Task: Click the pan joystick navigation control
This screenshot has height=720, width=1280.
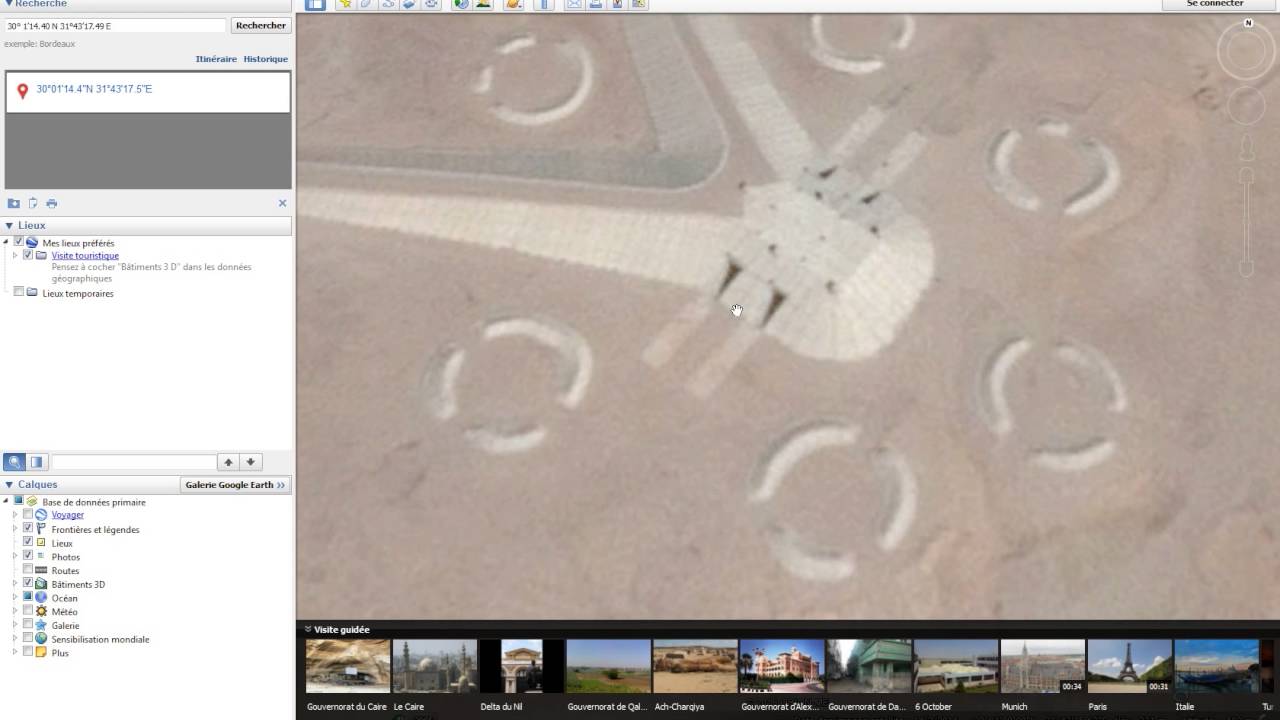Action: click(x=1247, y=104)
